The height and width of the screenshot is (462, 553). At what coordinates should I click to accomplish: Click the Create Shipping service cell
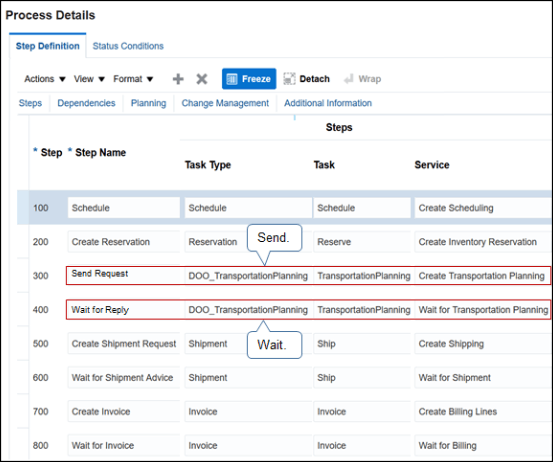click(x=483, y=344)
